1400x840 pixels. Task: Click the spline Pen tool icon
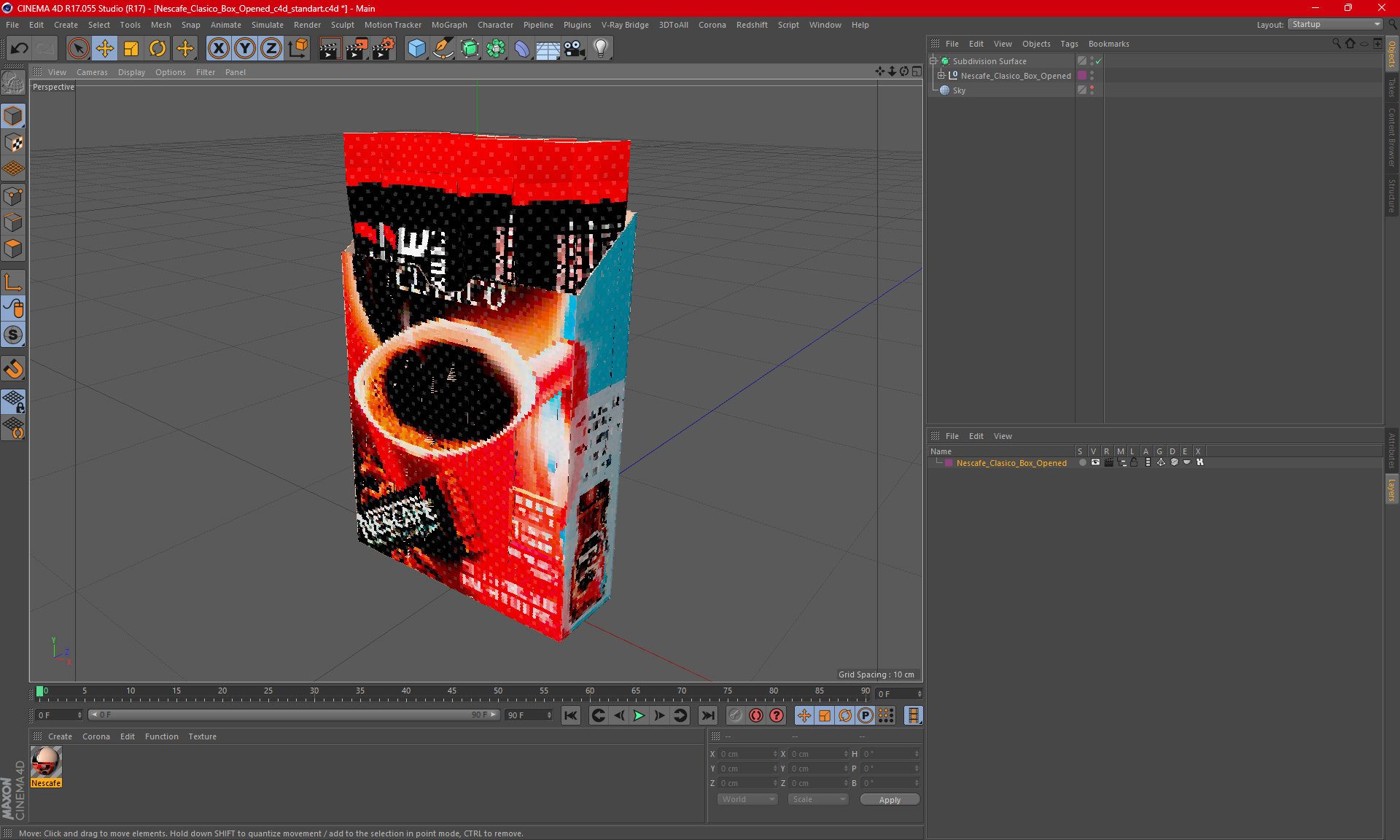click(x=443, y=48)
